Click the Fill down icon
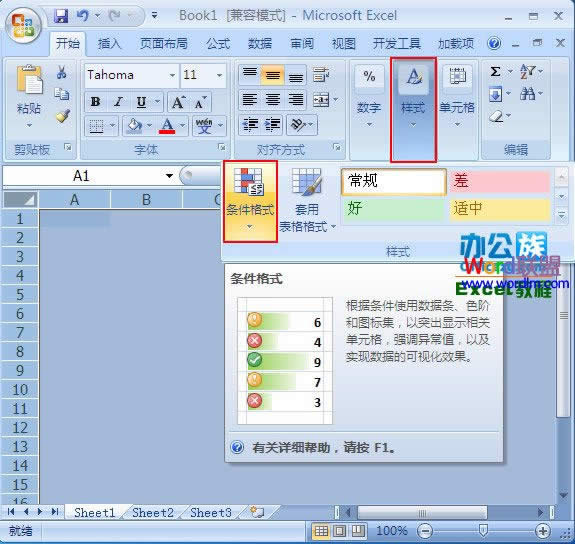Image resolution: width=575 pixels, height=544 pixels. [x=495, y=95]
